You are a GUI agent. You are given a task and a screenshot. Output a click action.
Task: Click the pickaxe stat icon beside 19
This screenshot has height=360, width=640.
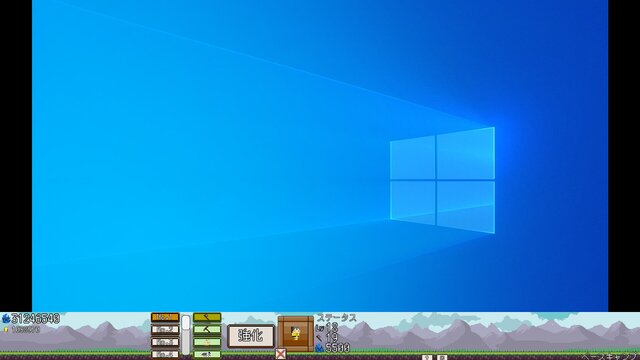319,338
